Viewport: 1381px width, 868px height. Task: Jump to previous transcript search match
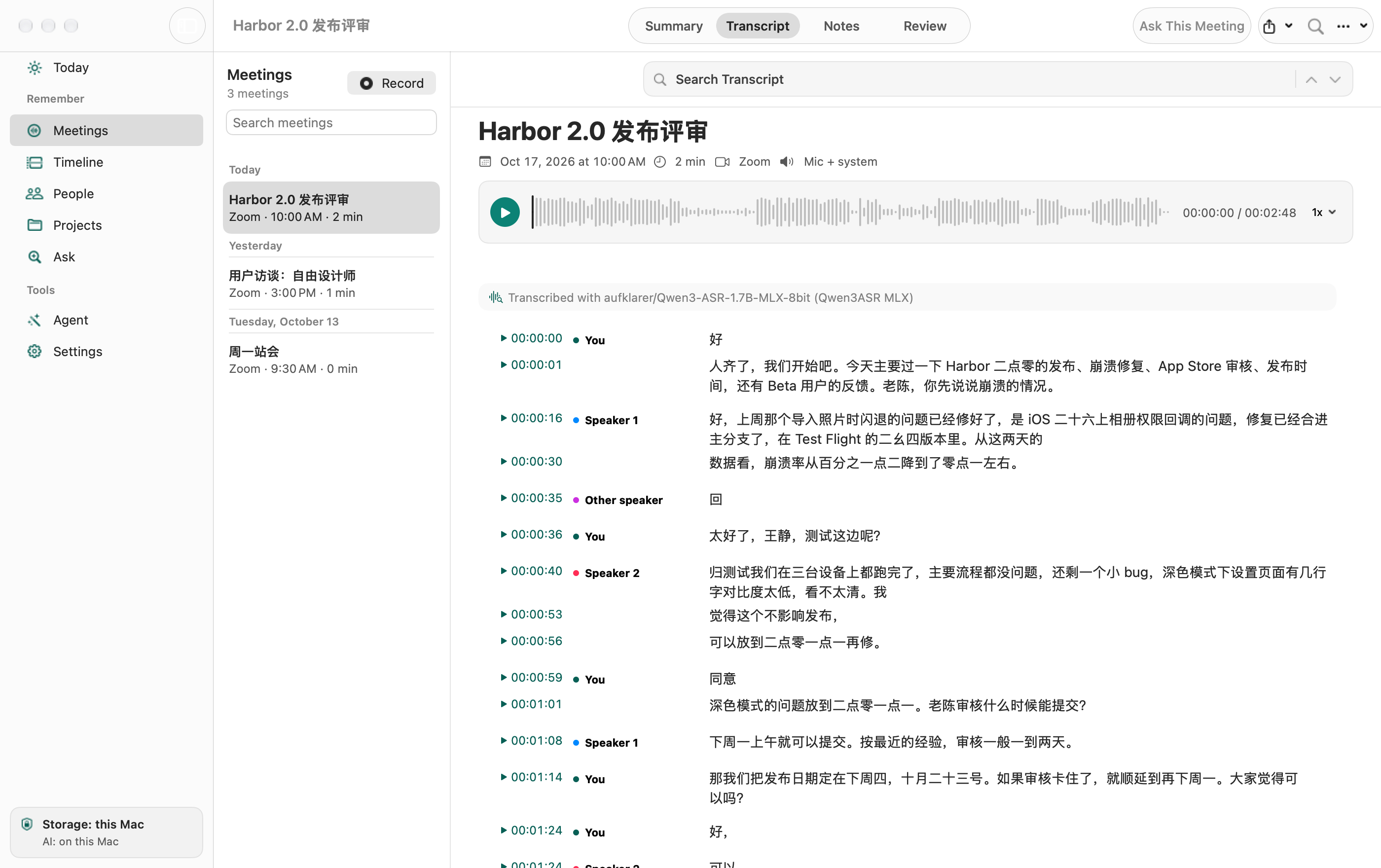pos(1311,80)
